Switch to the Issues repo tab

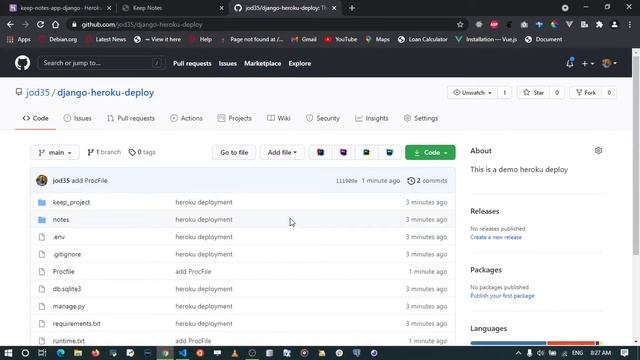(x=78, y=118)
